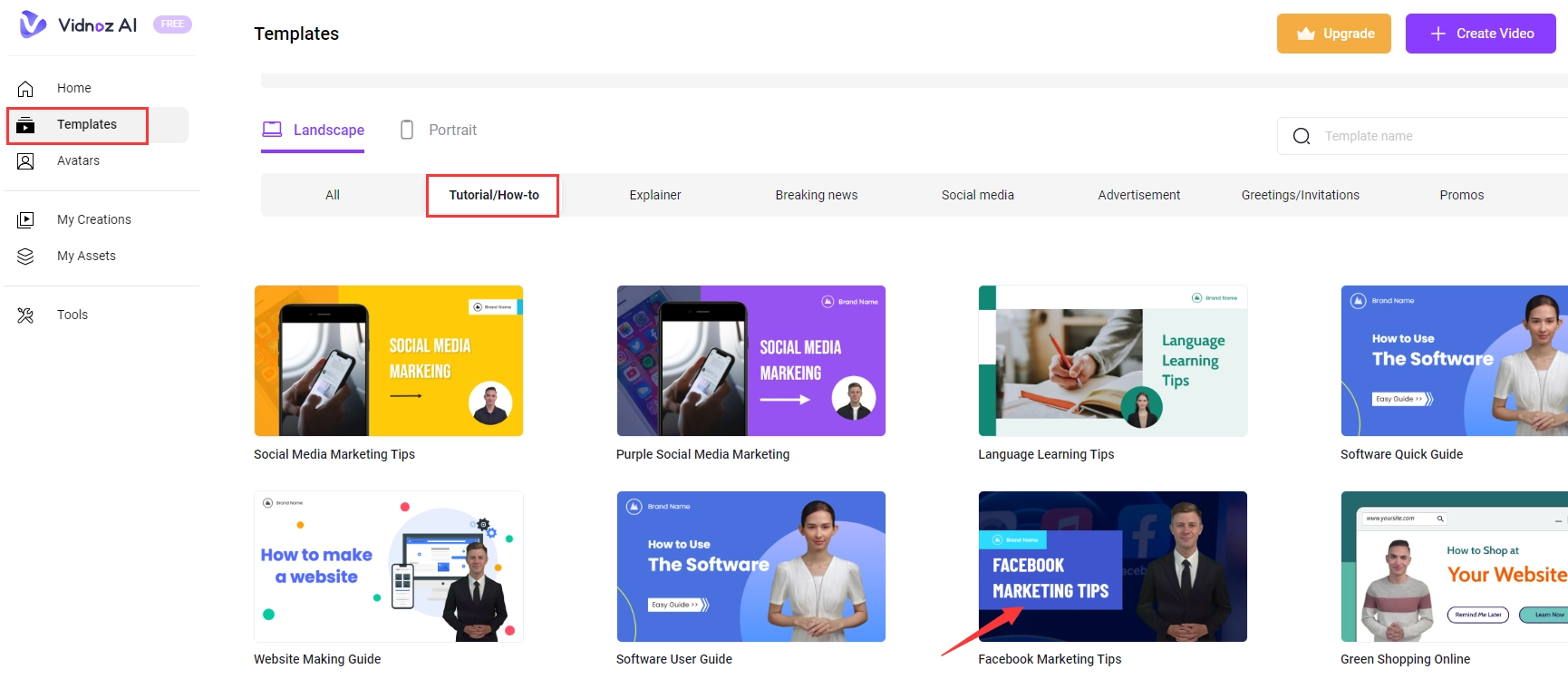Open My Creations sidebar icon
The width and height of the screenshot is (1568, 679).
coord(25,220)
